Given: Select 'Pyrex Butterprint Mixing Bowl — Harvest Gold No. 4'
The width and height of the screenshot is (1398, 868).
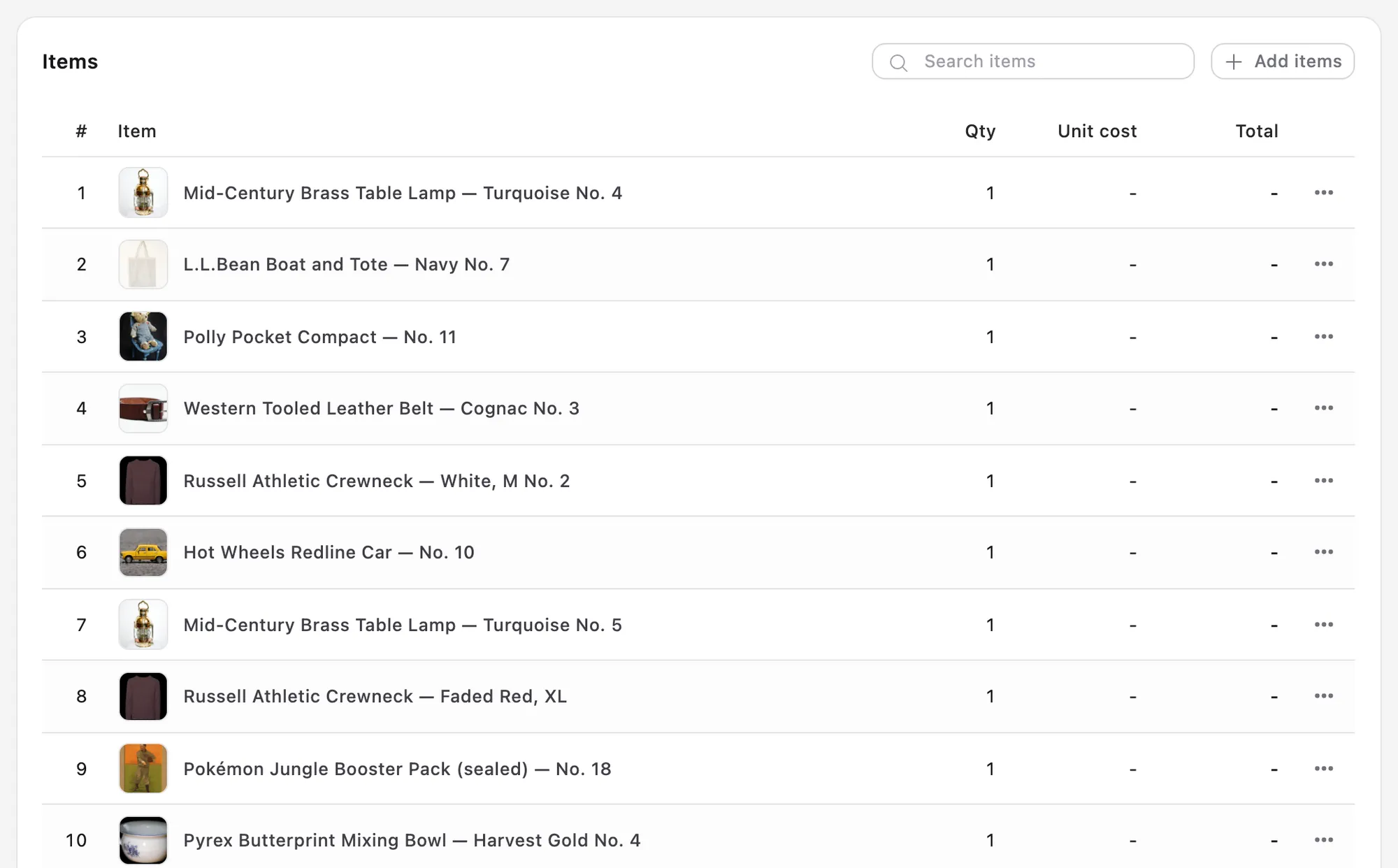Looking at the screenshot, I should [x=412, y=840].
